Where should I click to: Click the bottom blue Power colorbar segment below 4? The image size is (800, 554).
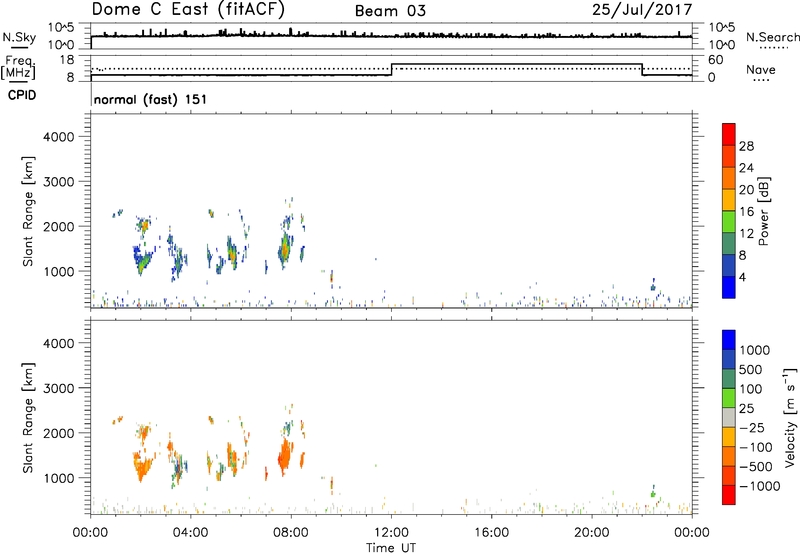coord(729,288)
